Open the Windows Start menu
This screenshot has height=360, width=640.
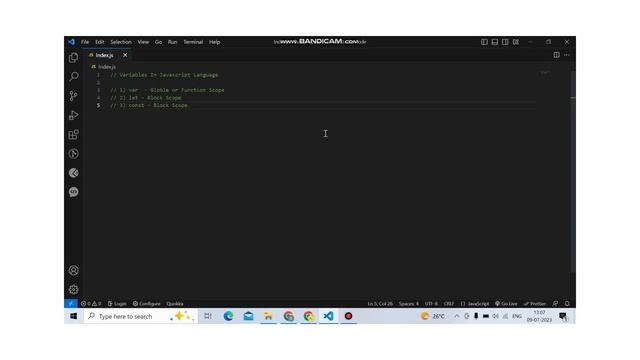click(73, 316)
